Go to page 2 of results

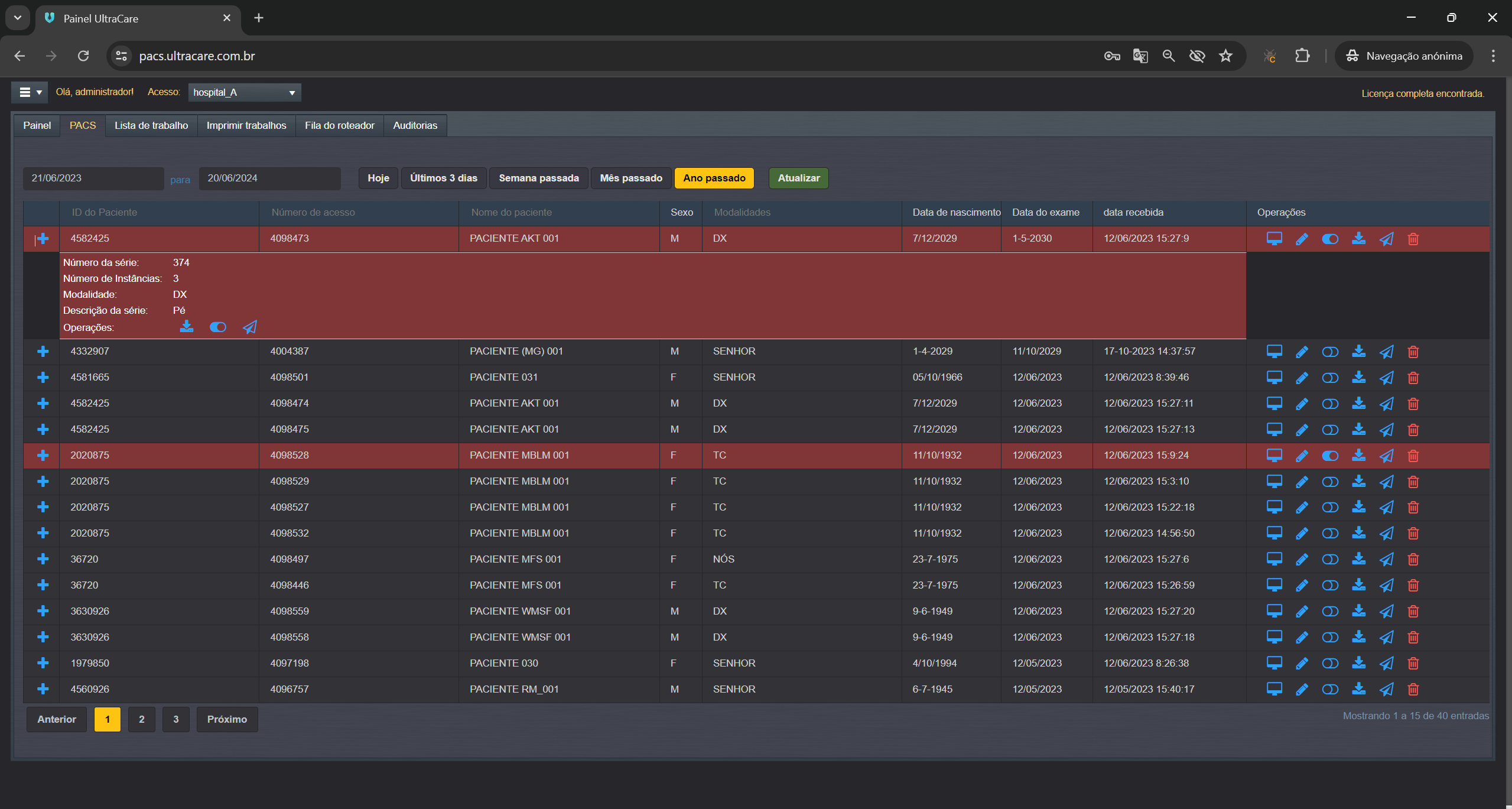141,719
